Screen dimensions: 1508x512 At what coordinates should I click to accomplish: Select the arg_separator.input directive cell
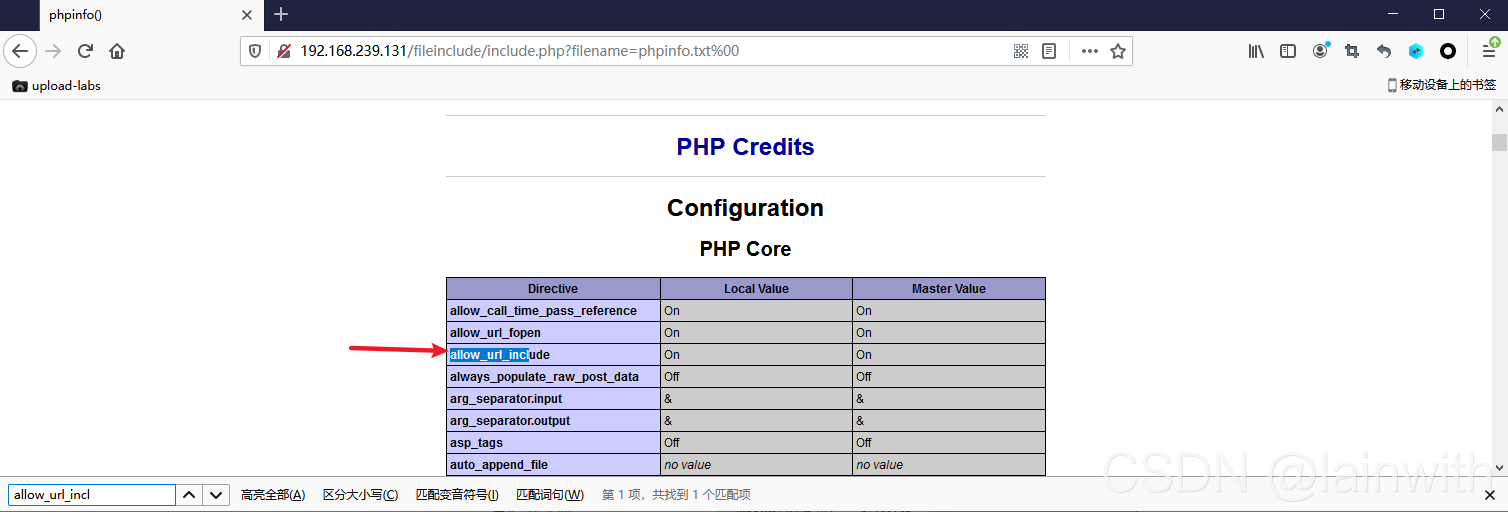tap(553, 399)
